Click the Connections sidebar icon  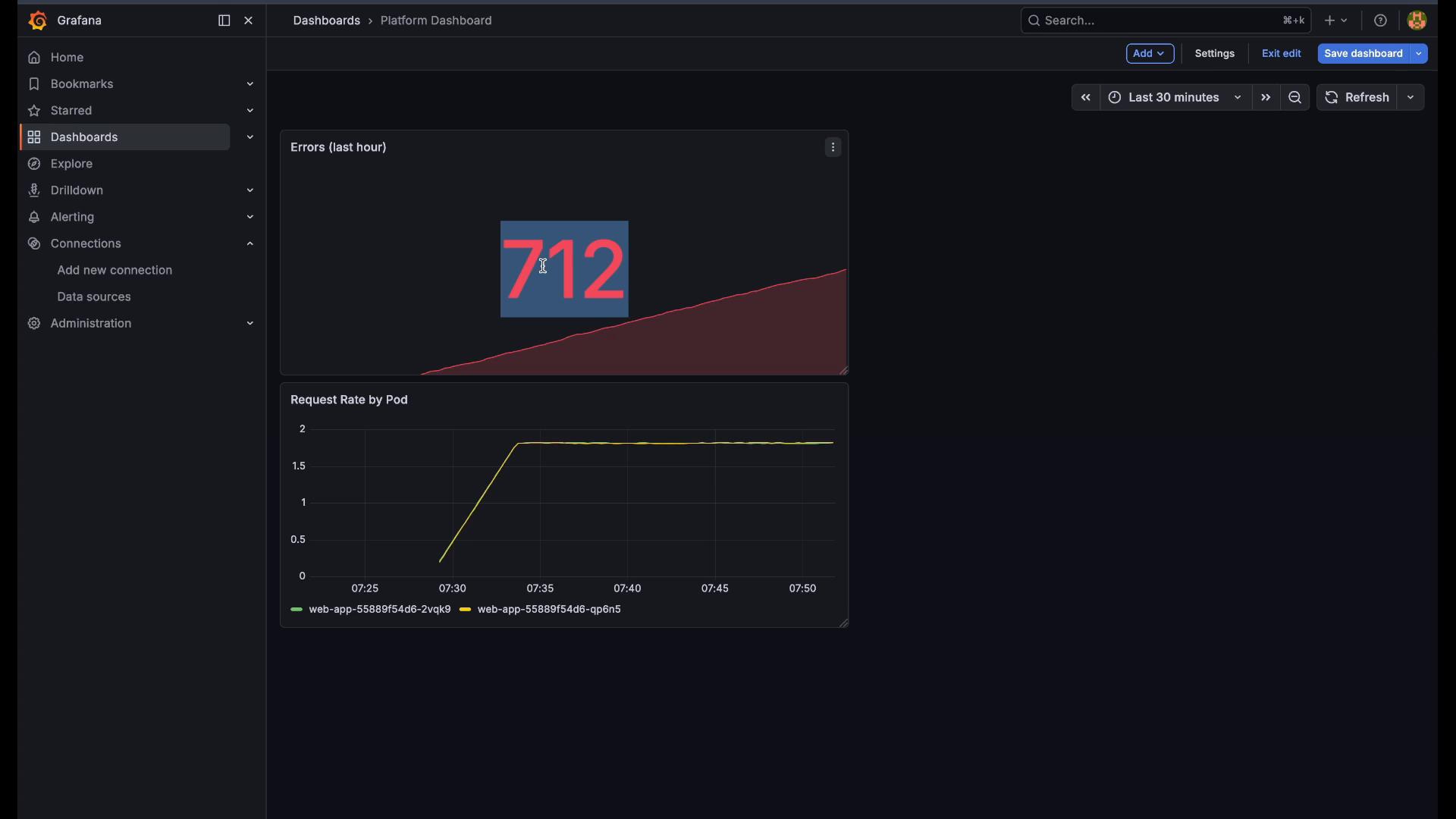pyautogui.click(x=34, y=243)
